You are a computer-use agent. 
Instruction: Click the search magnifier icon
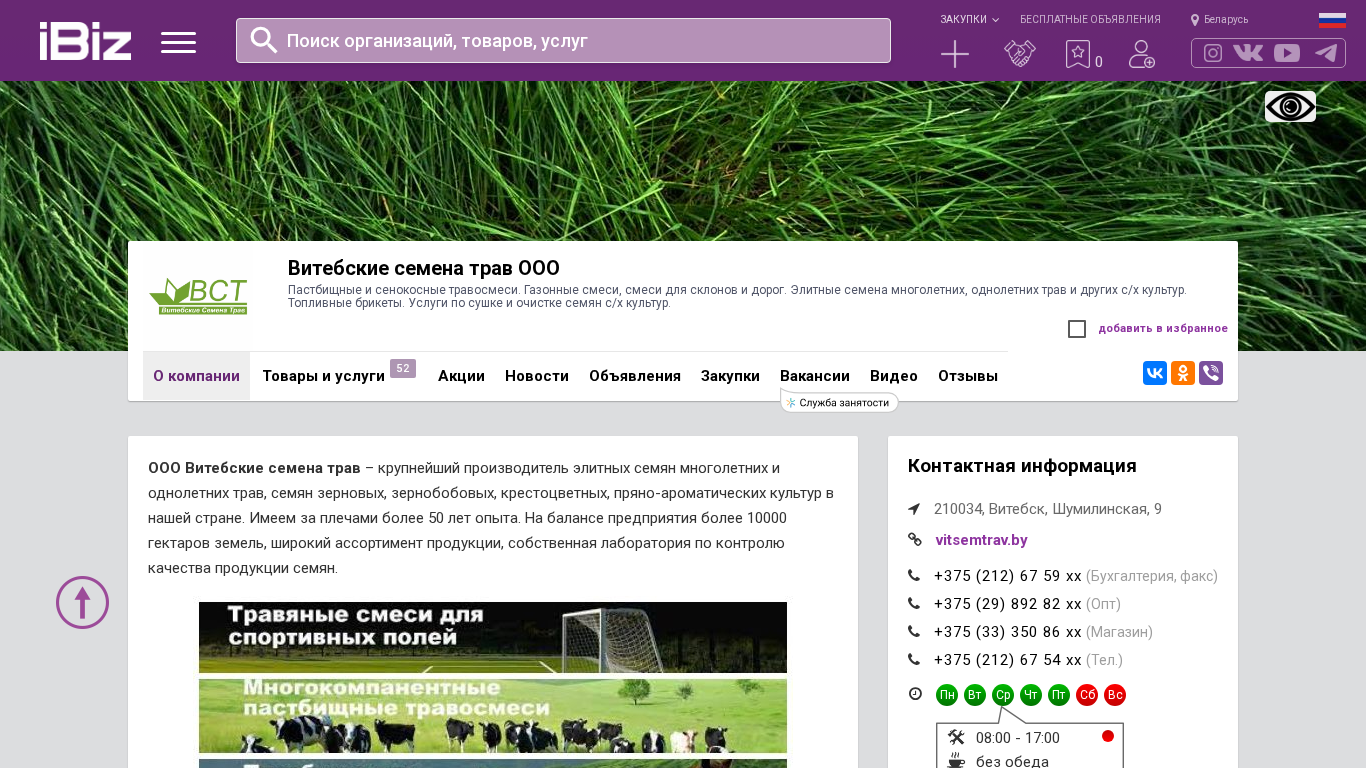(x=264, y=40)
